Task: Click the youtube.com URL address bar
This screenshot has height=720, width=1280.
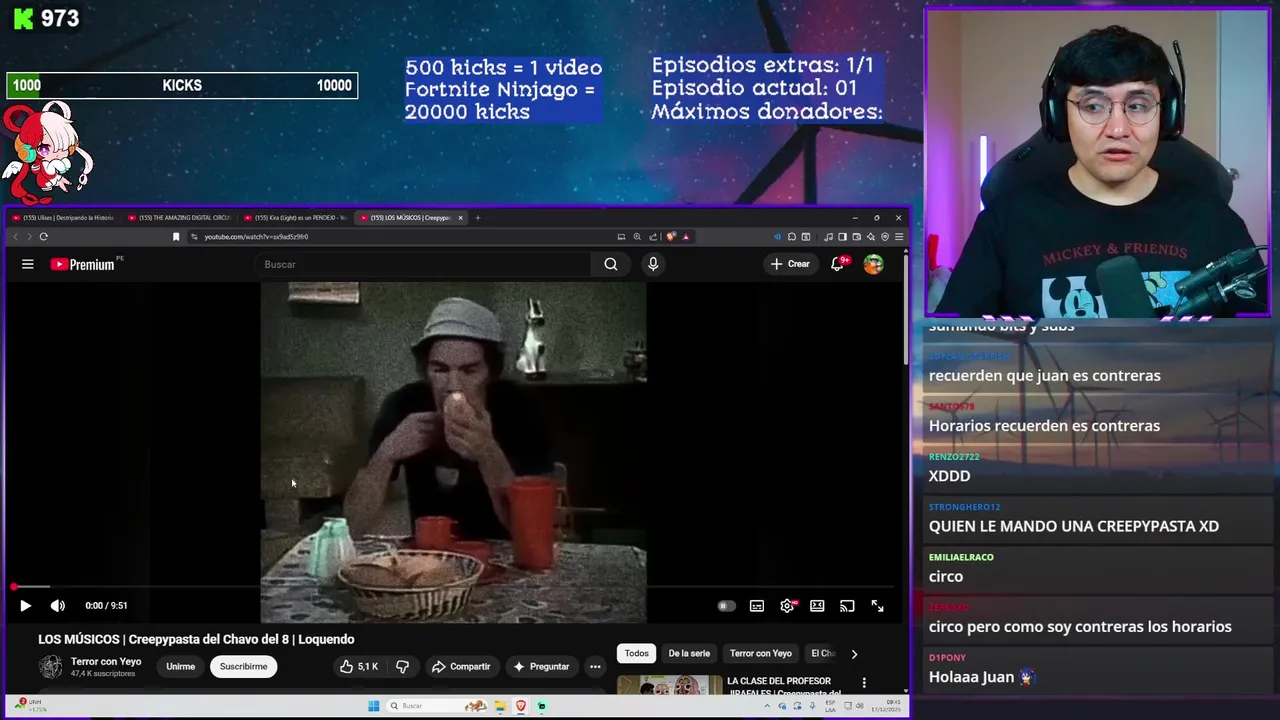Action: [x=400, y=237]
